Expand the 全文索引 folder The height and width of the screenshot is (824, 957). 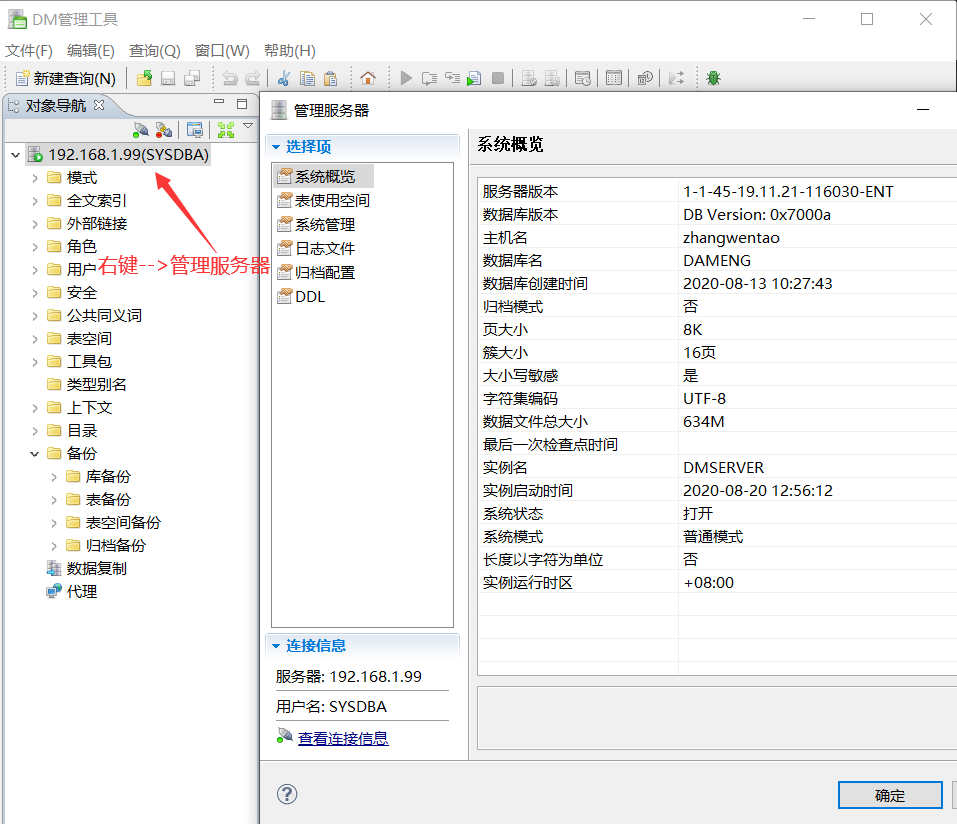(35, 201)
